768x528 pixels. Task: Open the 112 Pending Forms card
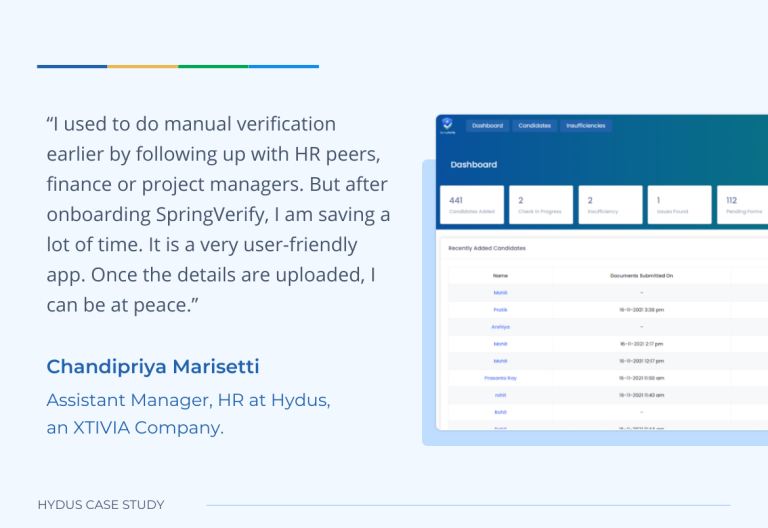[x=743, y=205]
